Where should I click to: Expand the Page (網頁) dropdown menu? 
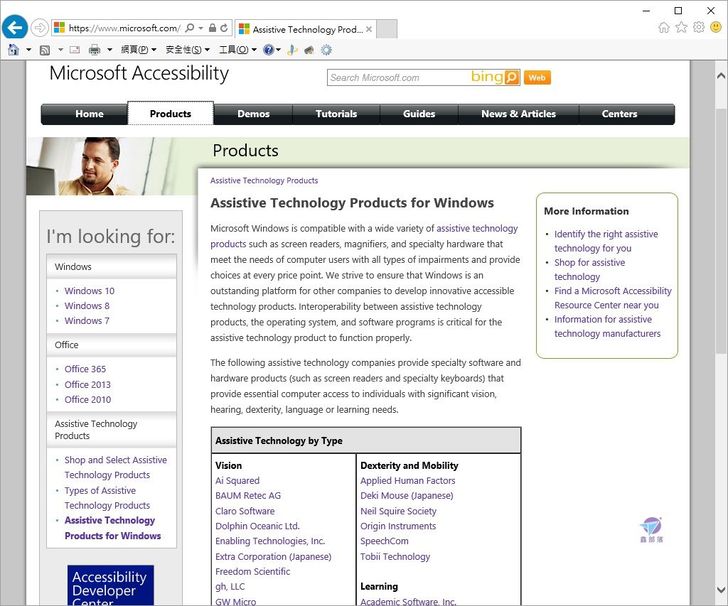tap(138, 49)
